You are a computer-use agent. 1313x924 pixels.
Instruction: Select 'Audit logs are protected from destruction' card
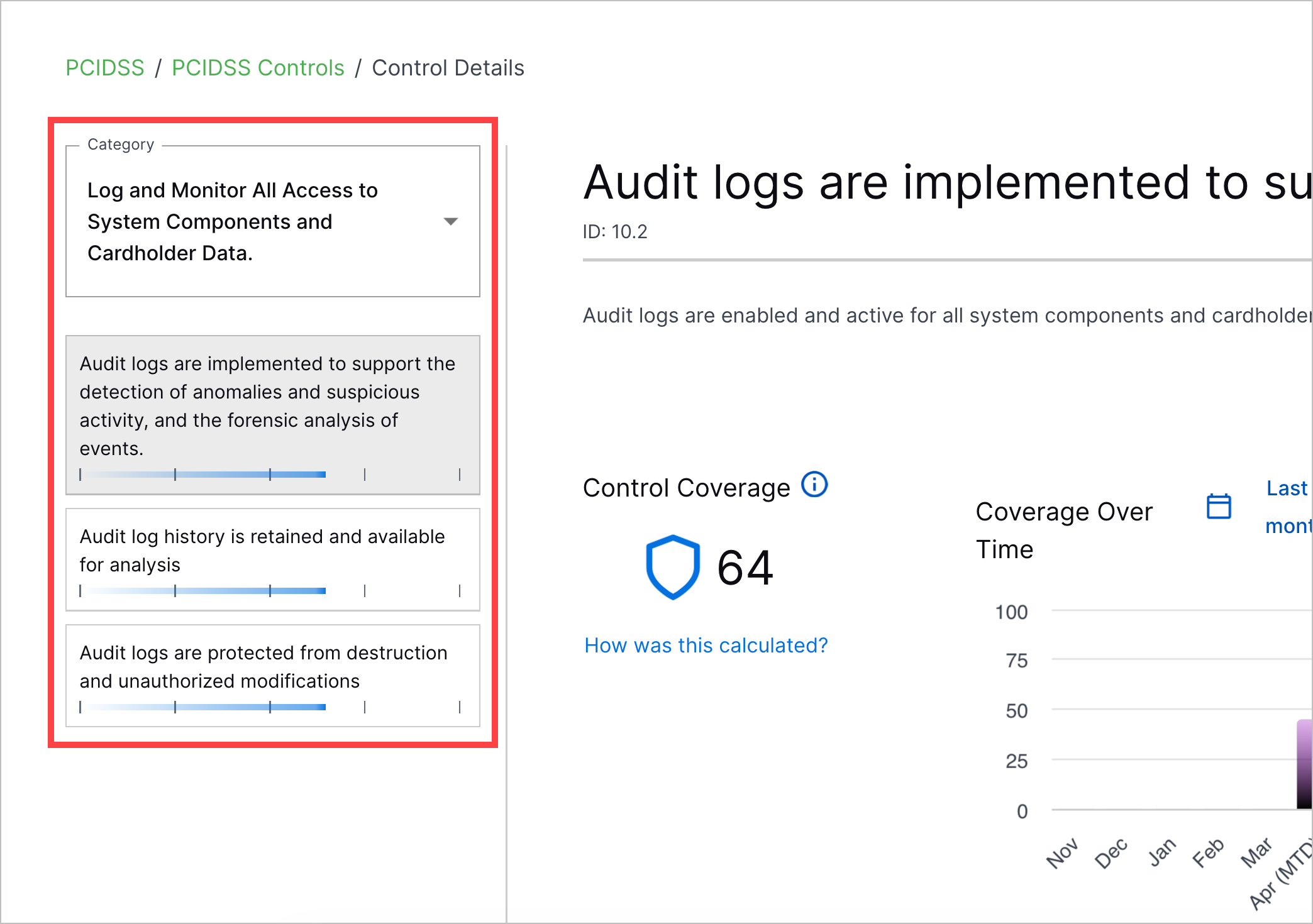click(273, 676)
